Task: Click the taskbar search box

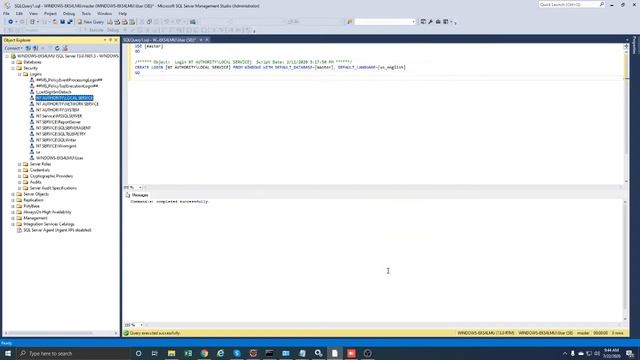Action: coord(73,353)
